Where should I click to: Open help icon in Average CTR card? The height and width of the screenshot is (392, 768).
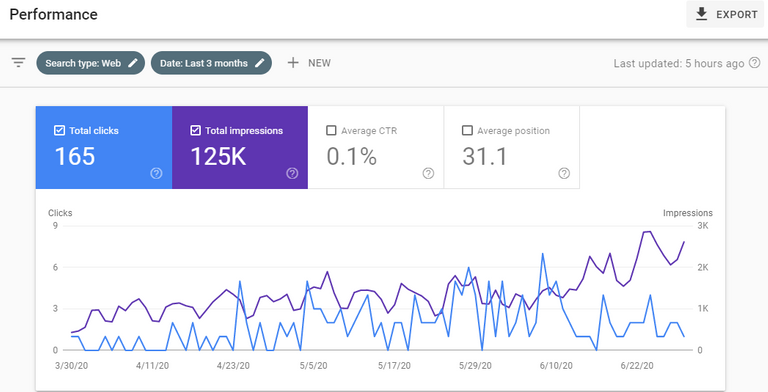pyautogui.click(x=429, y=173)
